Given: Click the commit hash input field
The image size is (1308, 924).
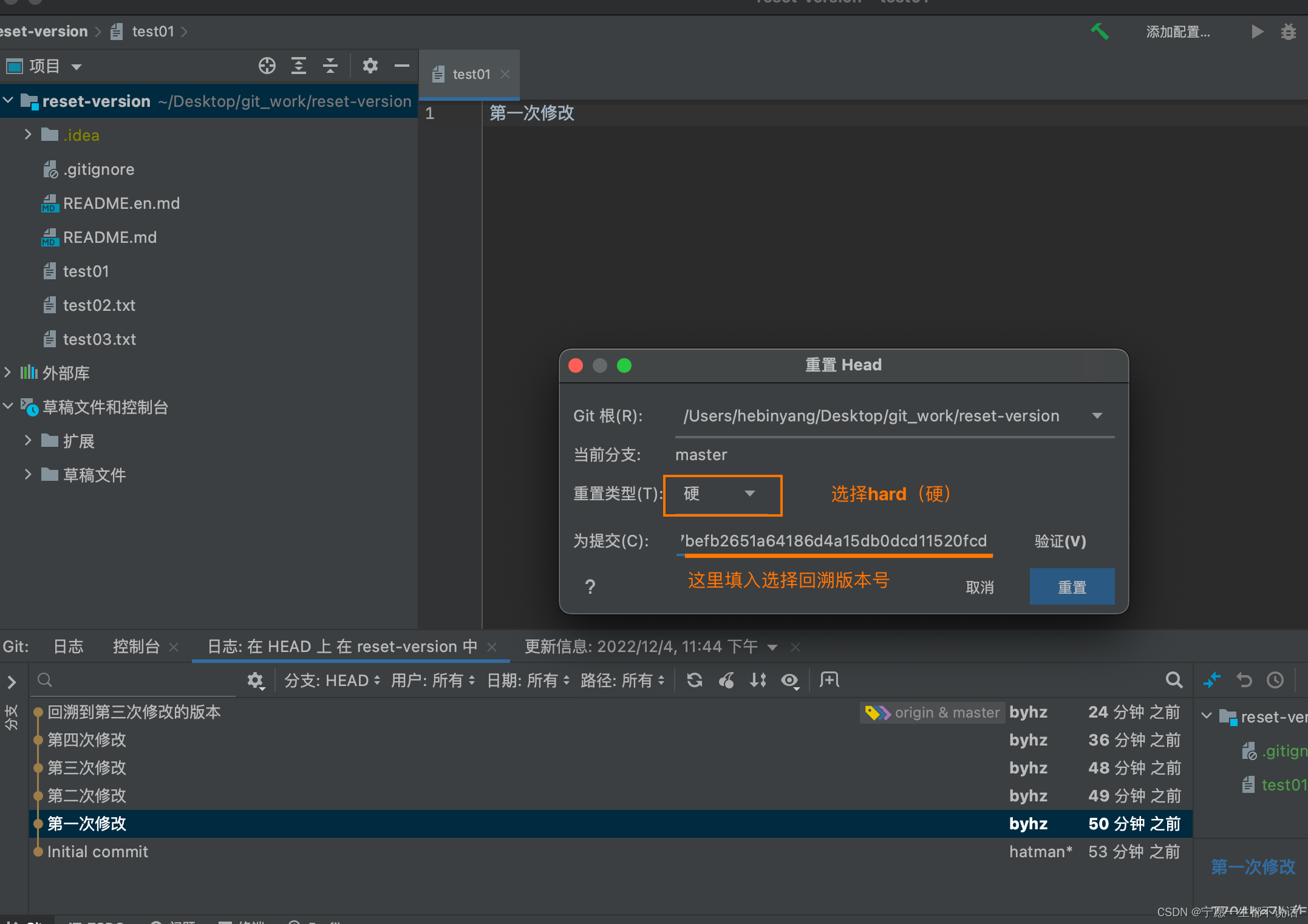Looking at the screenshot, I should [834, 541].
